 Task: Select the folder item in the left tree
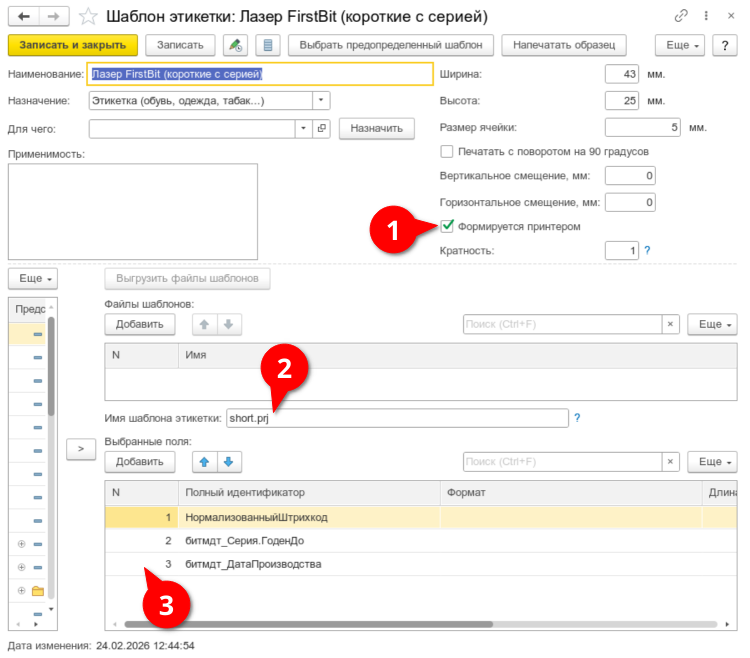(x=38, y=591)
